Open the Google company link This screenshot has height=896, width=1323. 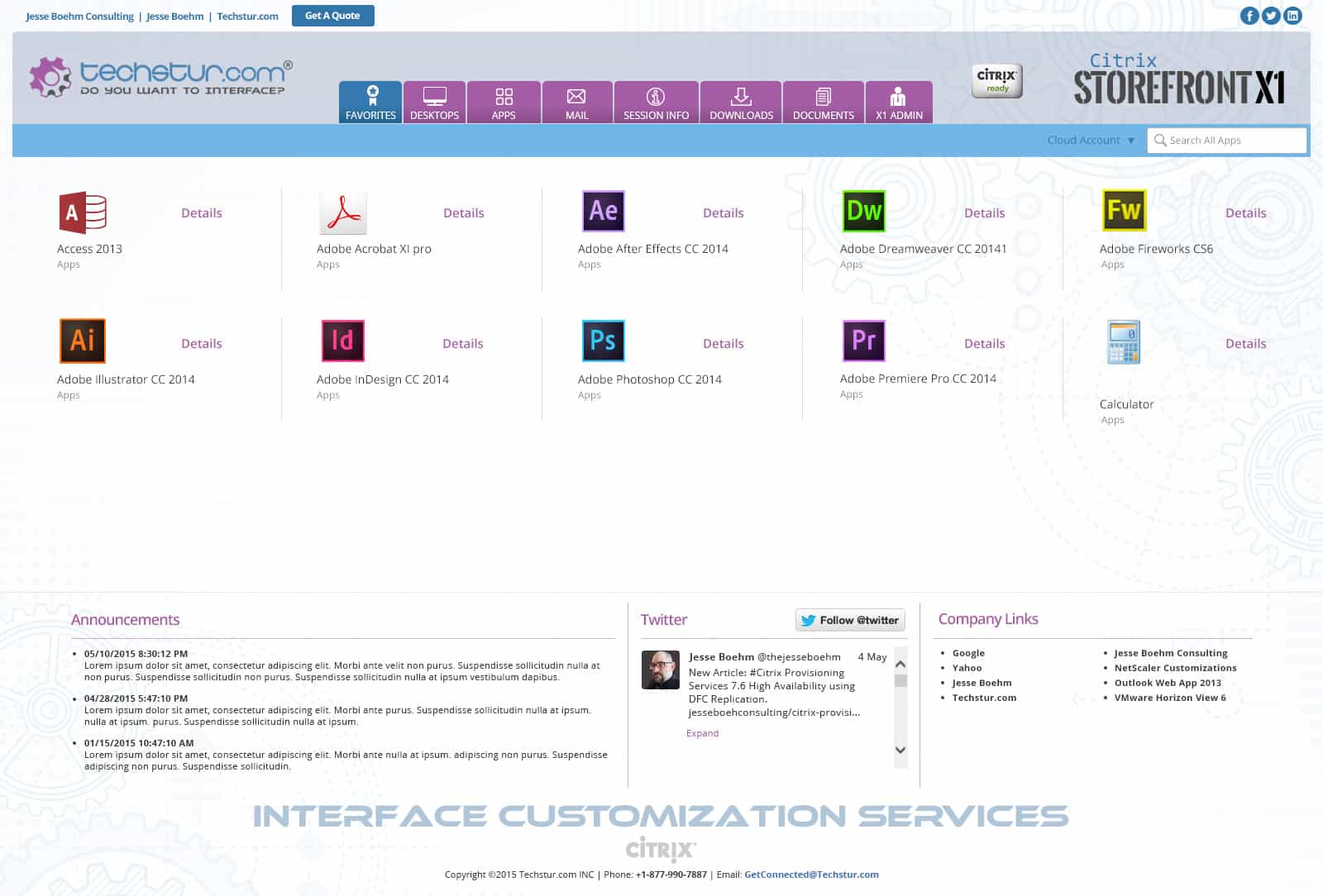968,653
